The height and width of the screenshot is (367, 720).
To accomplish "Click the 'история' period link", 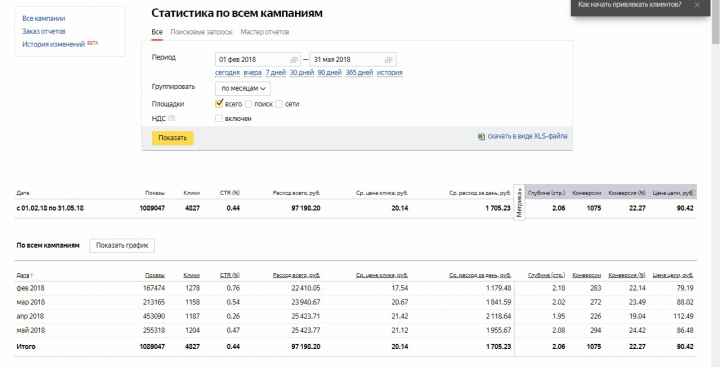I will click(x=390, y=73).
